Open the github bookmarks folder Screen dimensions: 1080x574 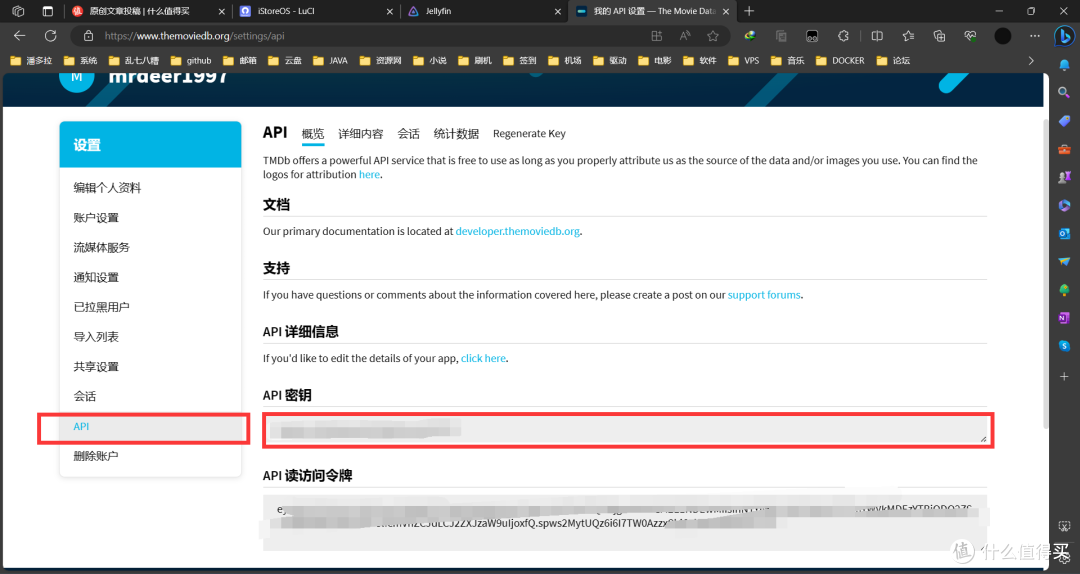[x=191, y=61]
